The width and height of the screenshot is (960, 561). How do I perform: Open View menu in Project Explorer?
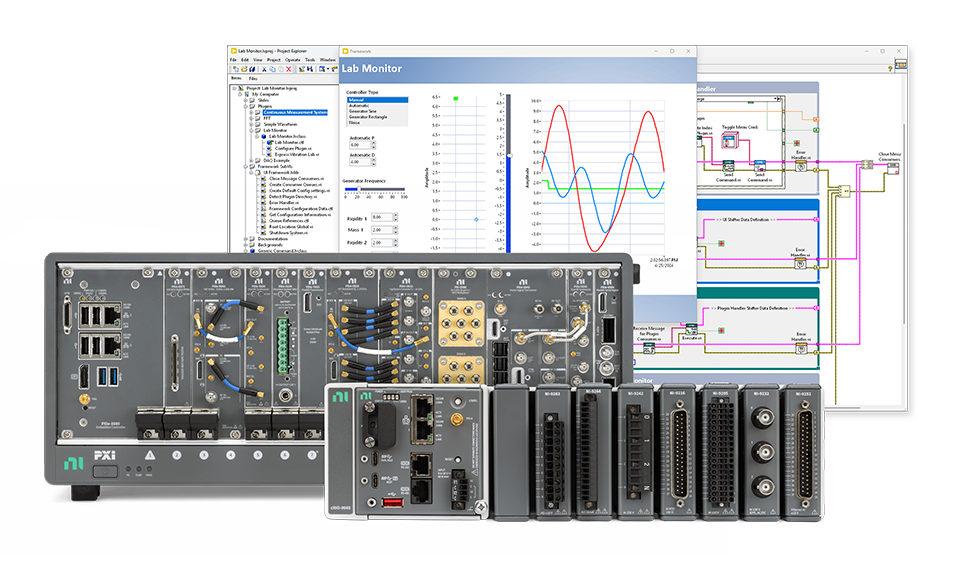point(258,60)
